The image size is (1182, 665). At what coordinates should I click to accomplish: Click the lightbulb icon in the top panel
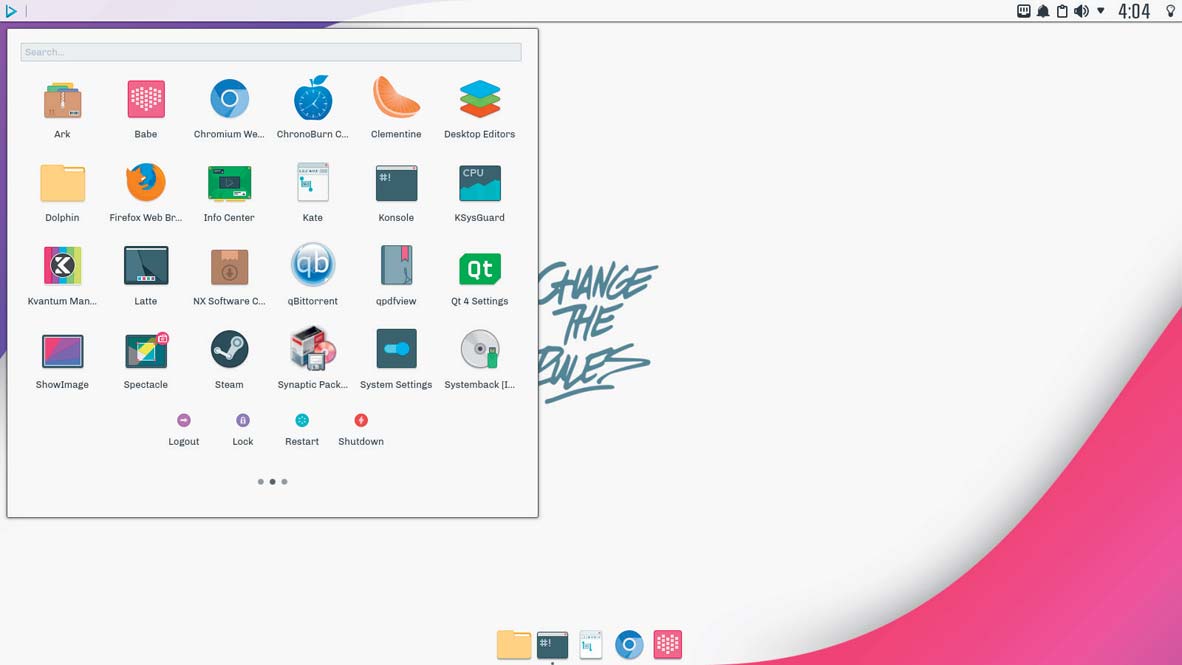[x=1171, y=11]
